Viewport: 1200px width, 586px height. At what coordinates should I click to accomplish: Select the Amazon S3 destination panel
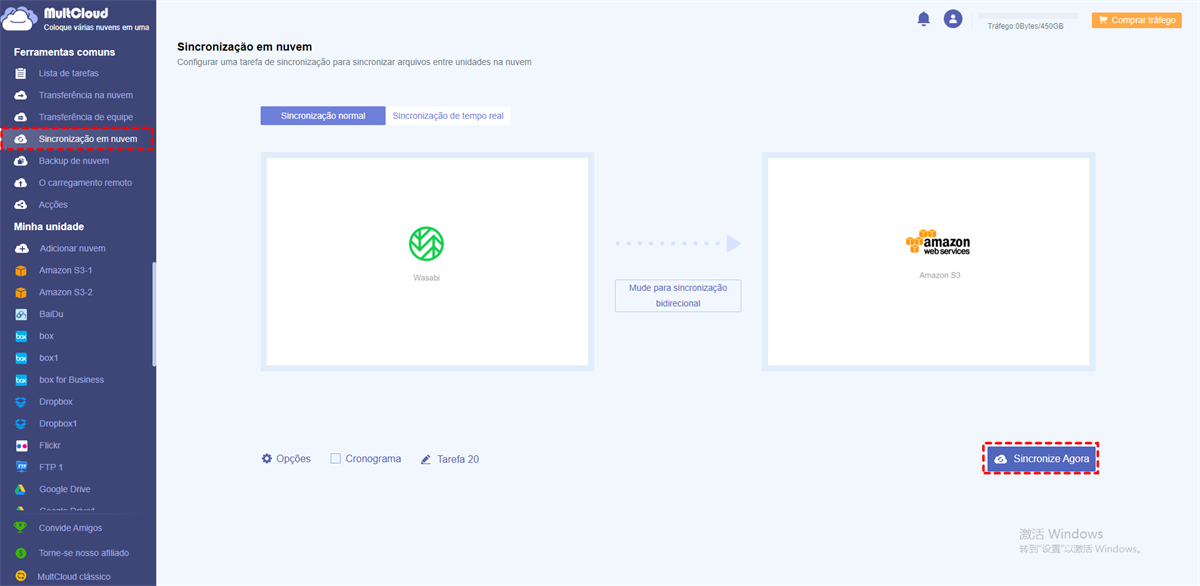(928, 262)
